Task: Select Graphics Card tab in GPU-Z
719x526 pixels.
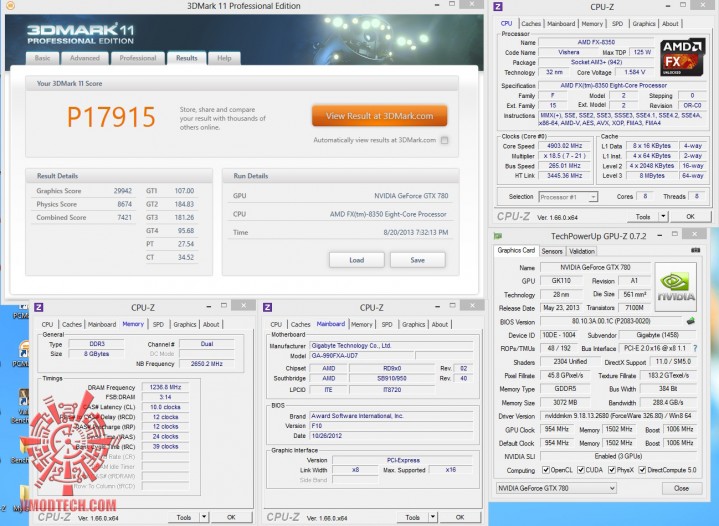Action: pyautogui.click(x=516, y=250)
